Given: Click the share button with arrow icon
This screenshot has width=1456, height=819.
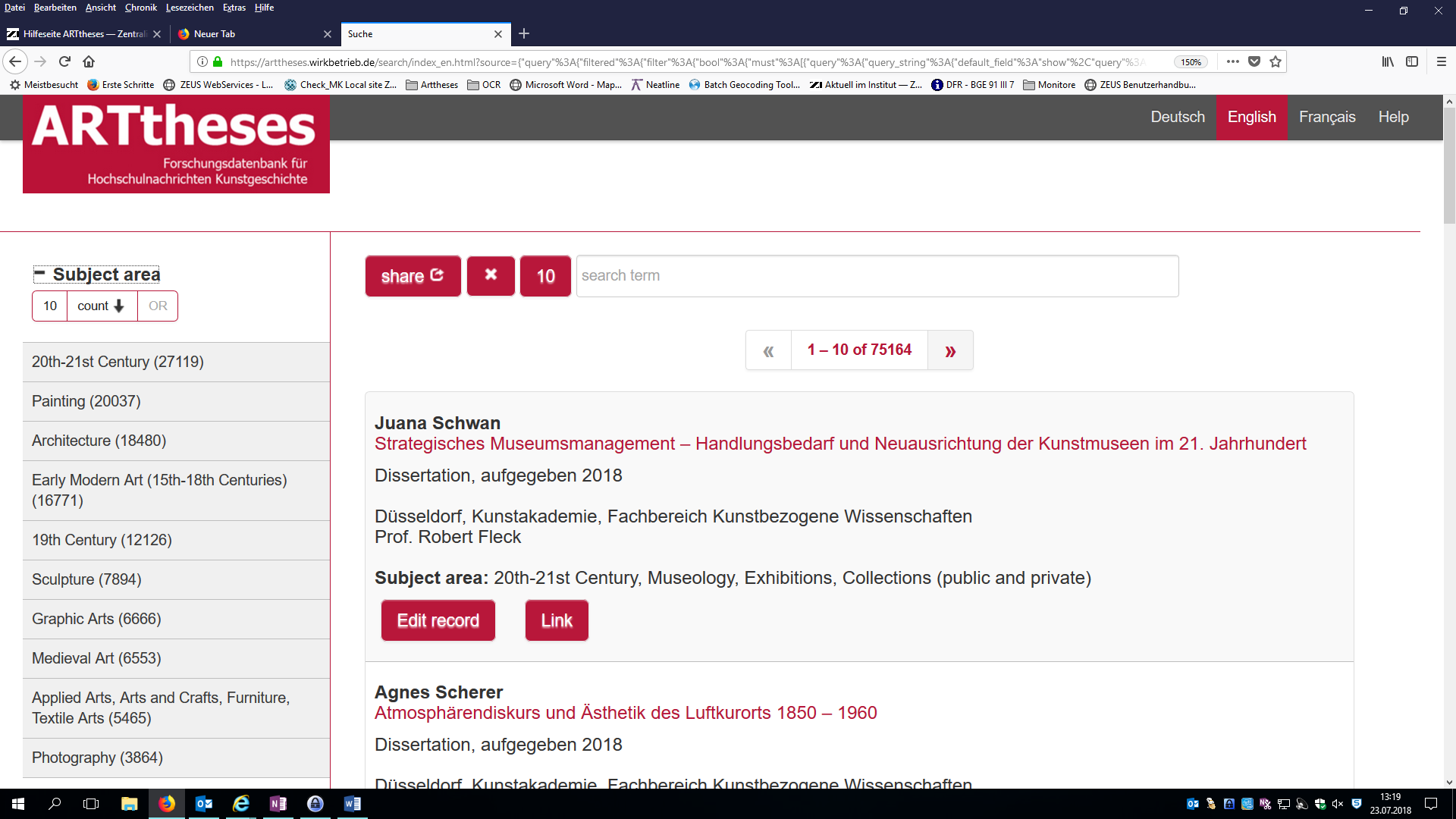Looking at the screenshot, I should [x=413, y=276].
